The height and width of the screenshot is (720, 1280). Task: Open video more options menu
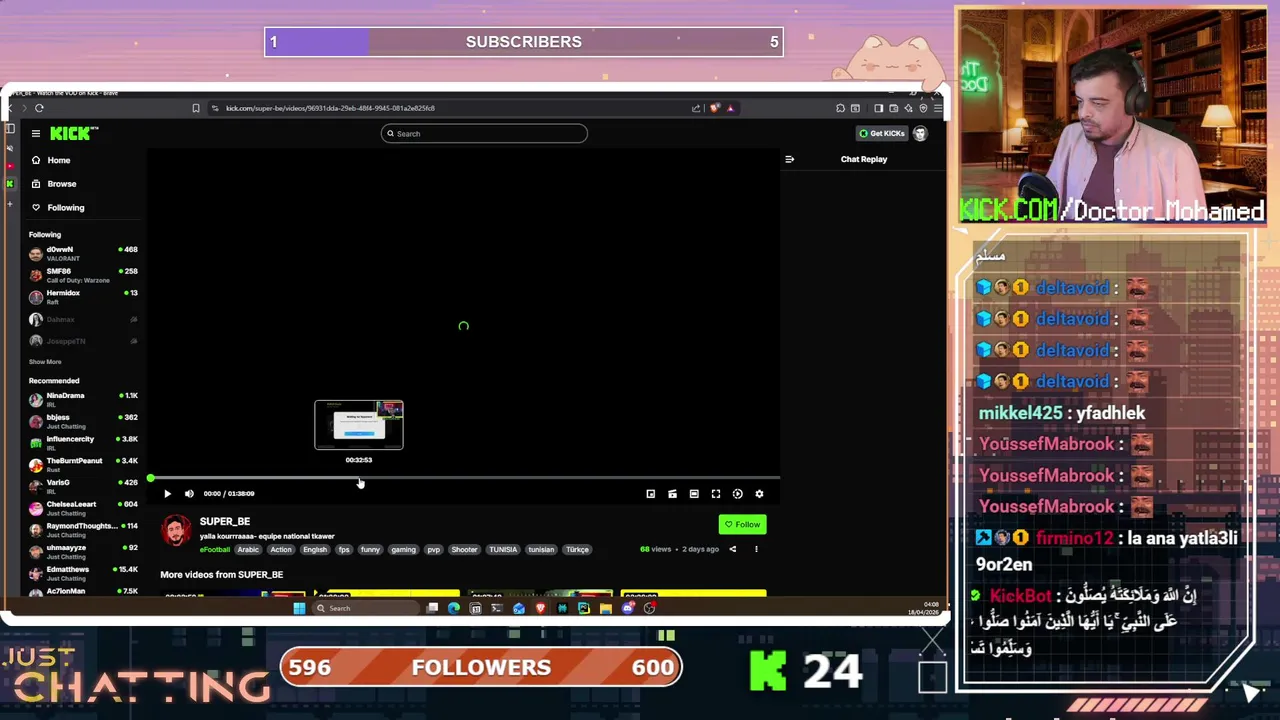click(756, 549)
